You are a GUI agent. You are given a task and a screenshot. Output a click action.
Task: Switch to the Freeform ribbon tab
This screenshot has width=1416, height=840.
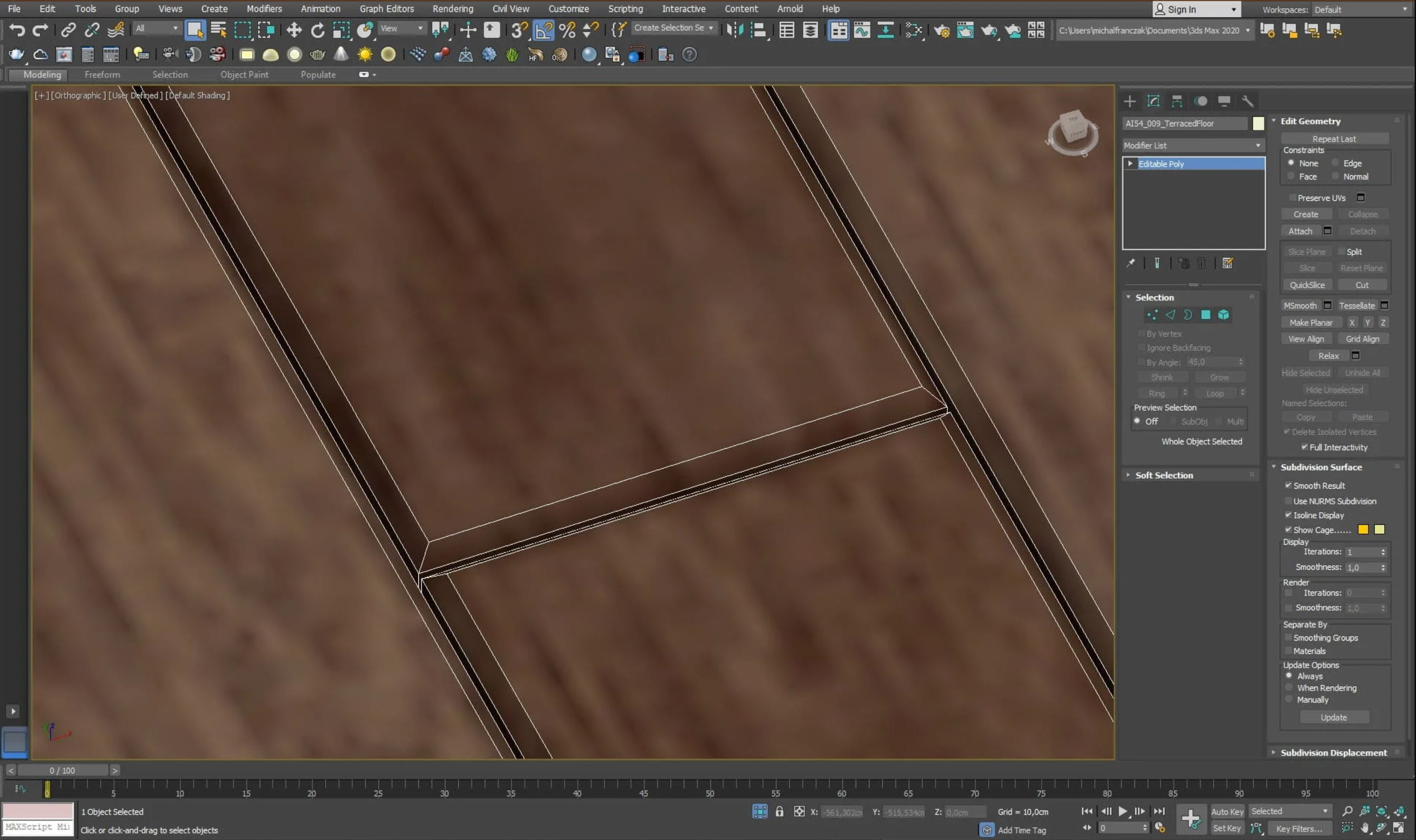pos(102,75)
